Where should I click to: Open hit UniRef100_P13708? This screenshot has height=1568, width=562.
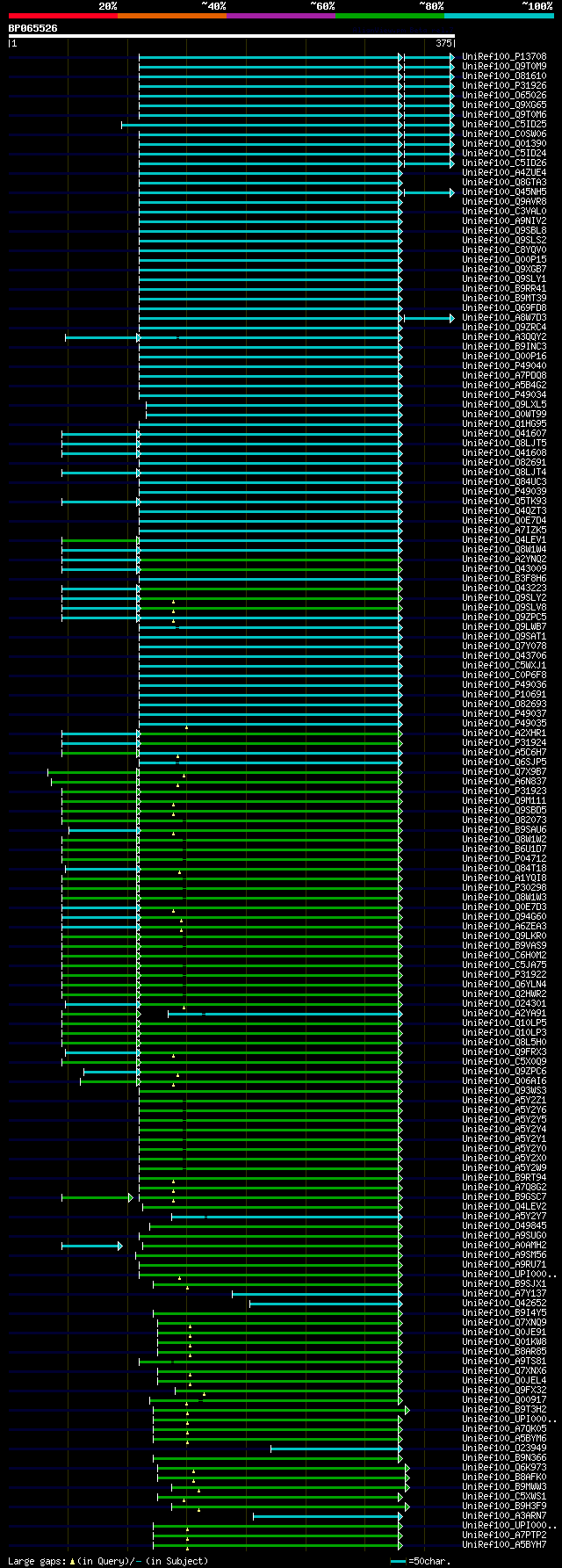point(504,57)
